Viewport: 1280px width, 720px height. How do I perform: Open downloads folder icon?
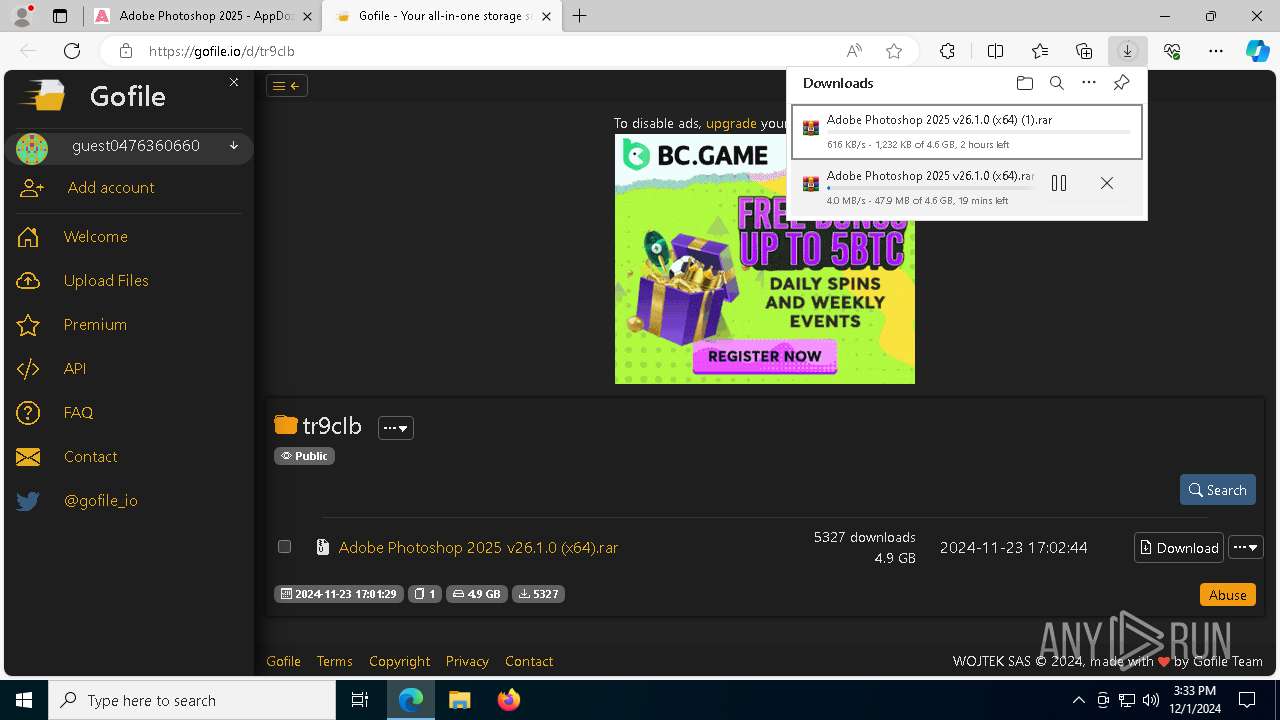tap(1024, 83)
